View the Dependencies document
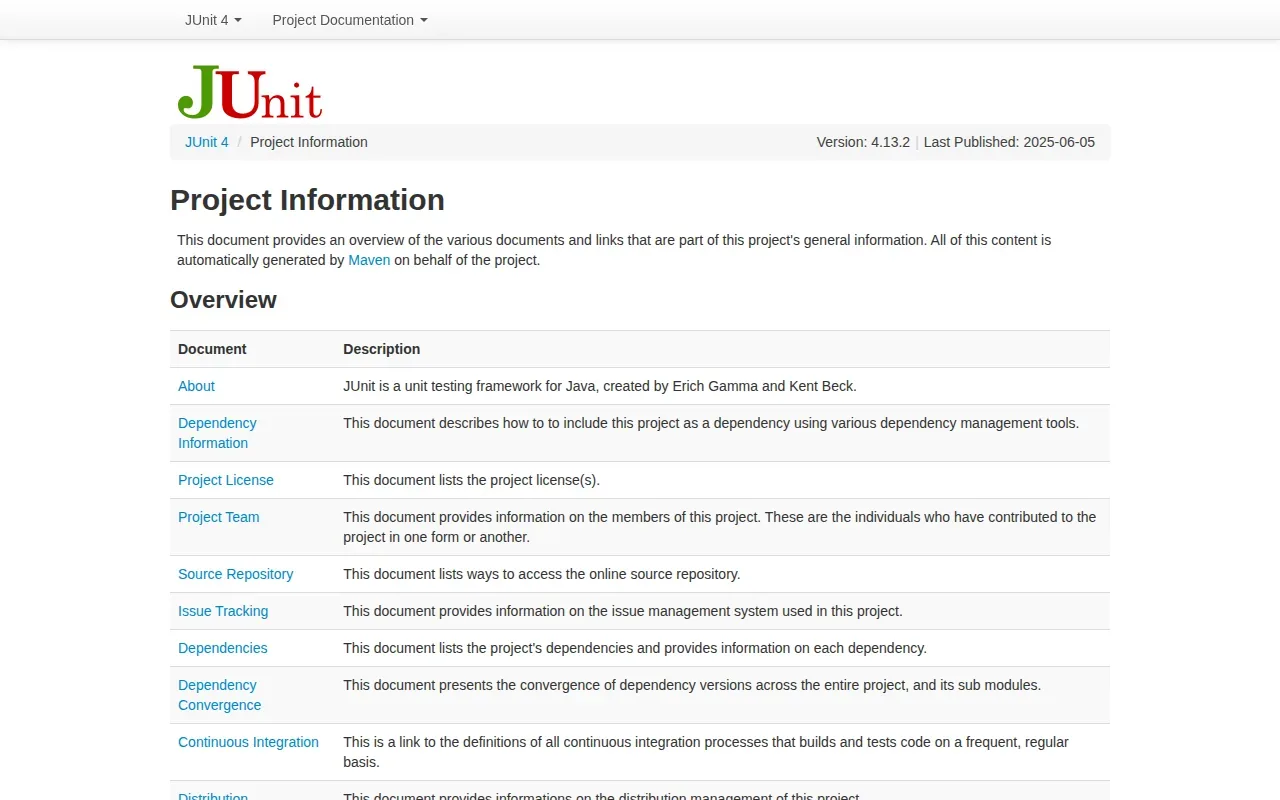 223,648
